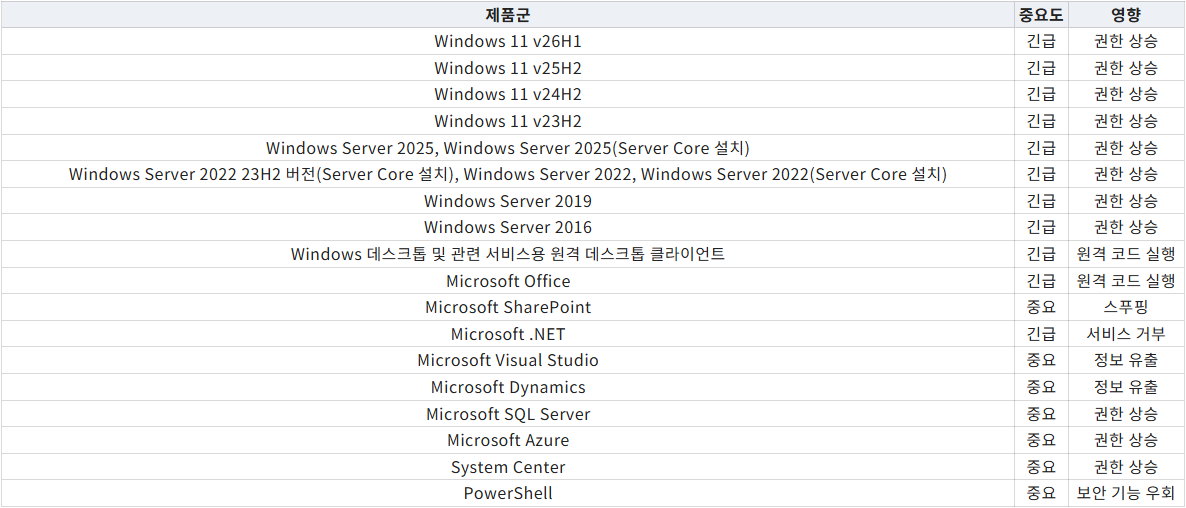This screenshot has width=1186, height=508.
Task: Select the Microsoft SQL Server cell
Action: [x=508, y=414]
